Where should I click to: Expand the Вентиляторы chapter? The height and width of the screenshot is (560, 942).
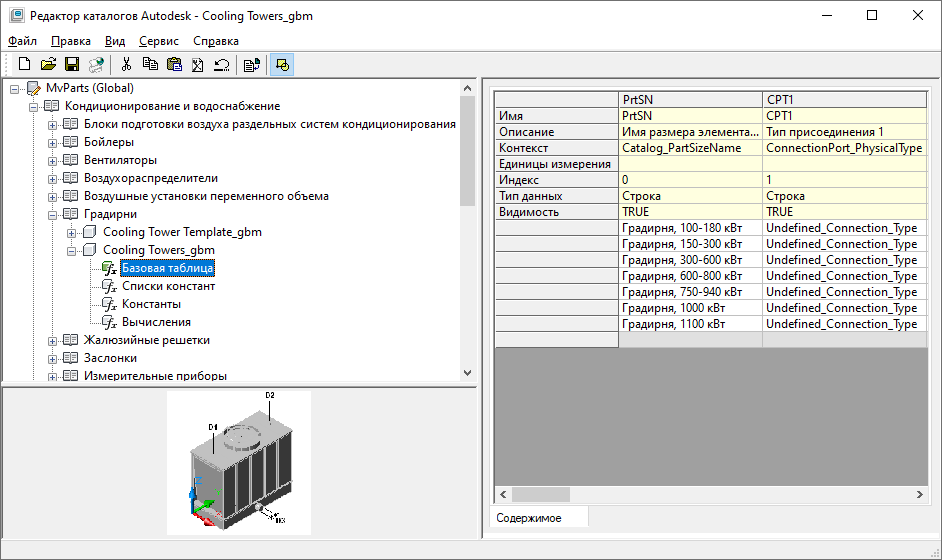(53, 162)
